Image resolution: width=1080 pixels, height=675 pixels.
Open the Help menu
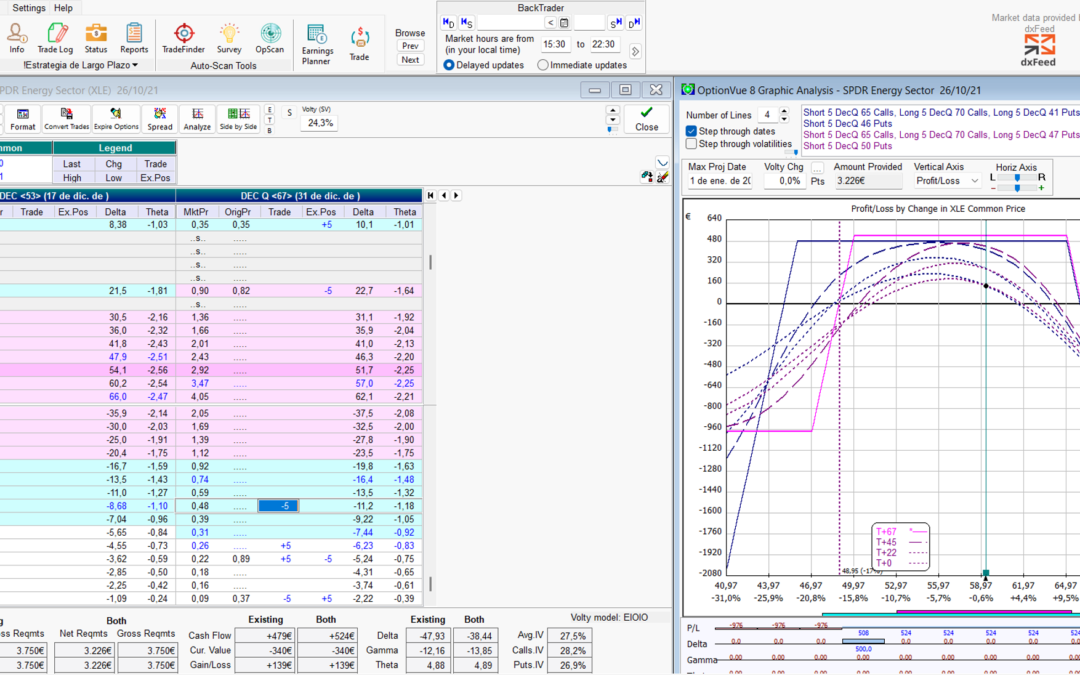(63, 8)
